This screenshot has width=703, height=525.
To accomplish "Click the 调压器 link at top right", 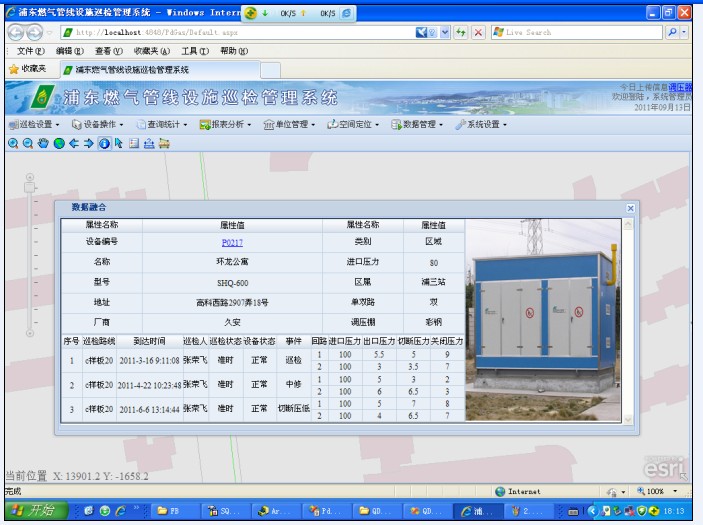I will click(679, 88).
